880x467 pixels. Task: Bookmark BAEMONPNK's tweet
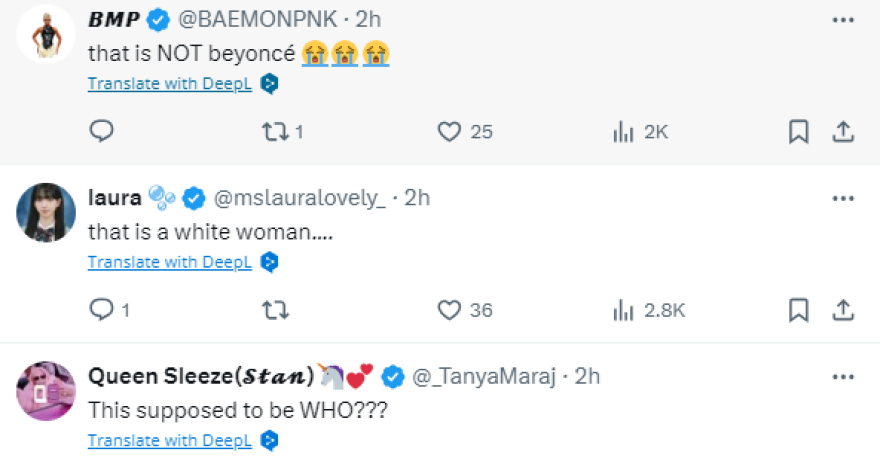click(798, 131)
